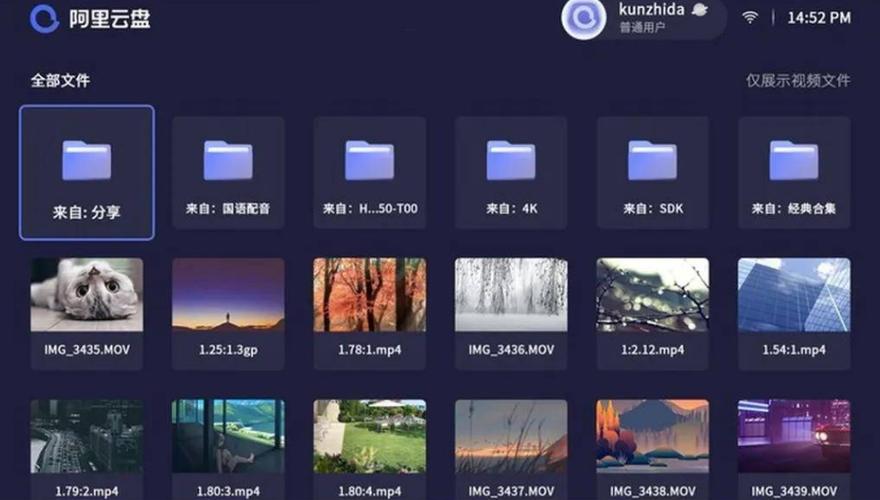Select the 全部文件 heading
The height and width of the screenshot is (500, 880).
60,81
